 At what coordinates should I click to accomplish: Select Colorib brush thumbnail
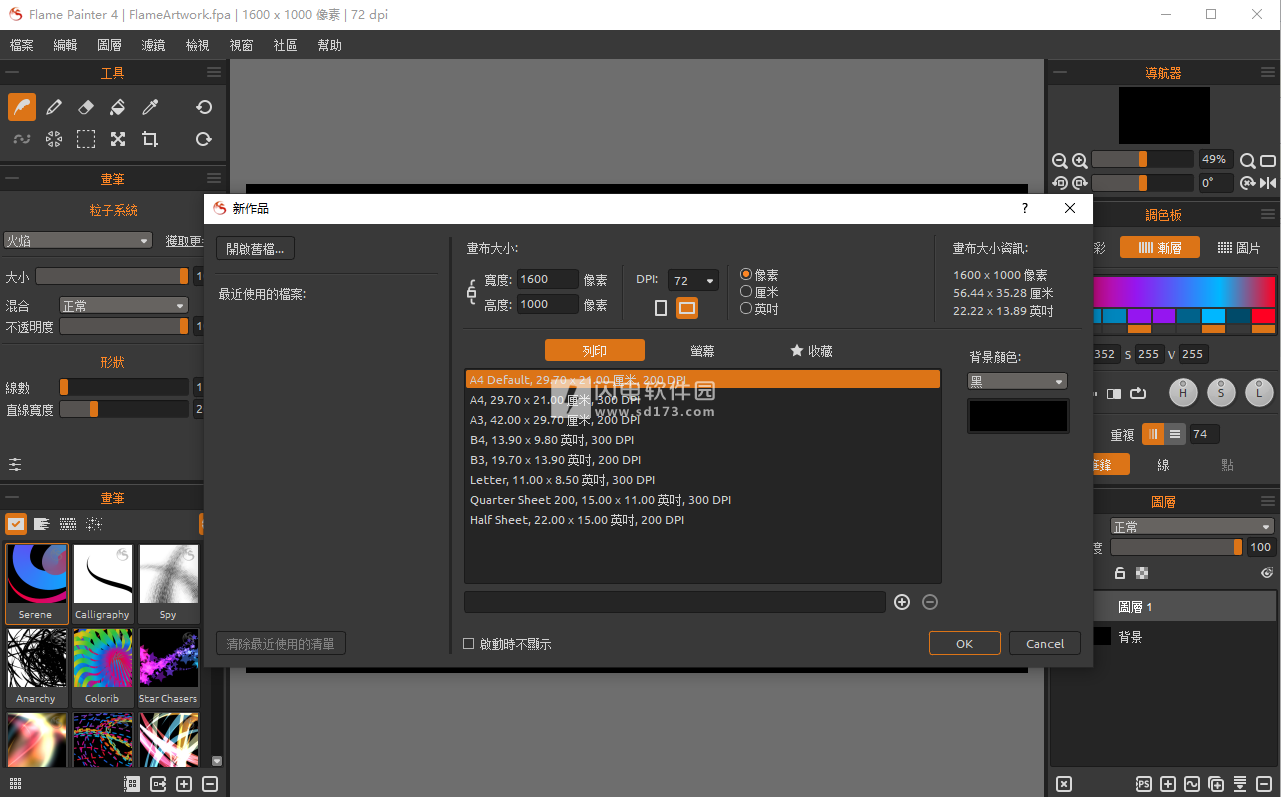(102, 667)
